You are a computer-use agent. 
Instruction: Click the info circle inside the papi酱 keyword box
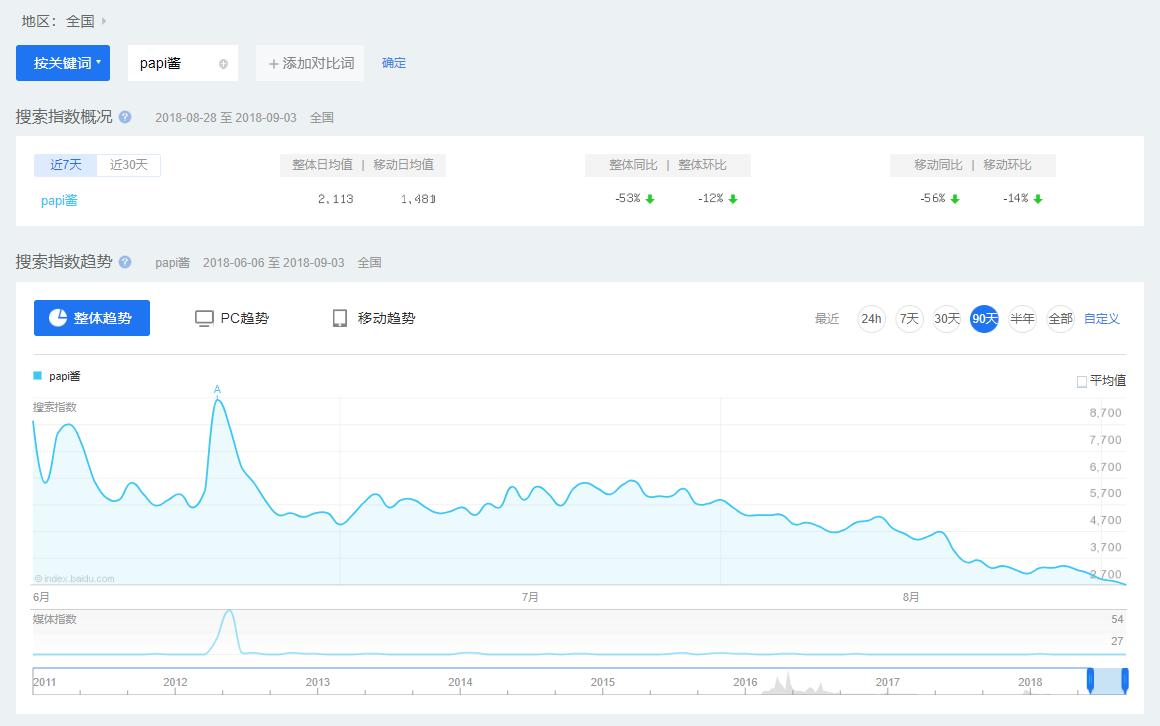coord(223,63)
